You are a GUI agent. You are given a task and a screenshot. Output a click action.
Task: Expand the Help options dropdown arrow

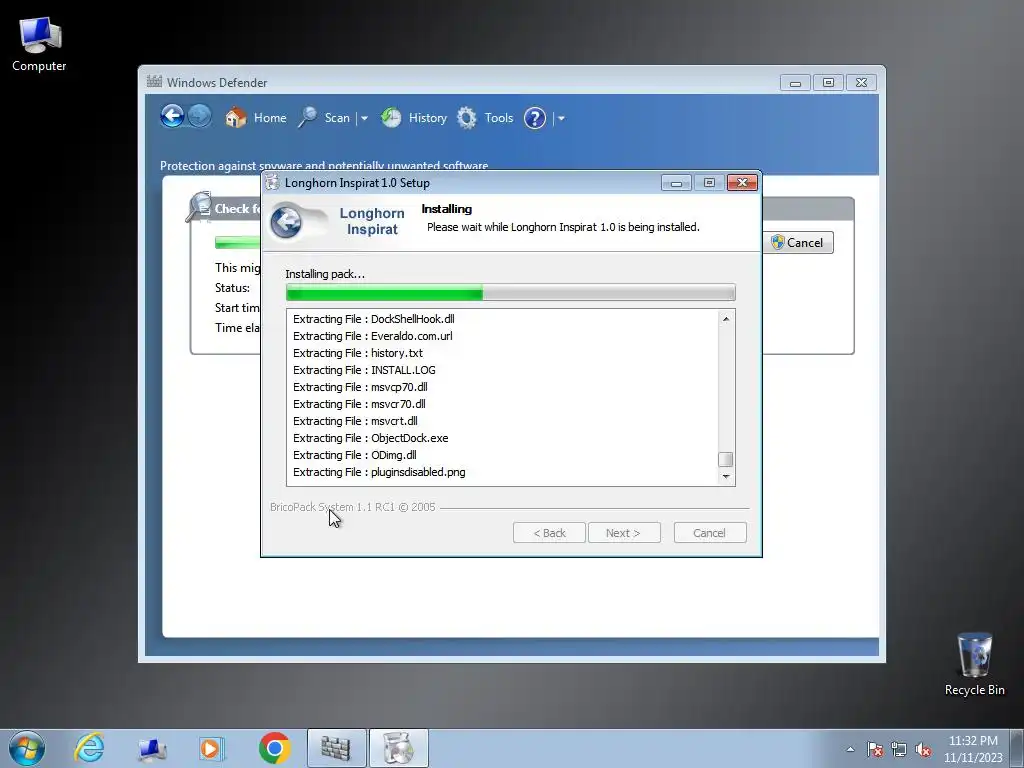pos(561,118)
